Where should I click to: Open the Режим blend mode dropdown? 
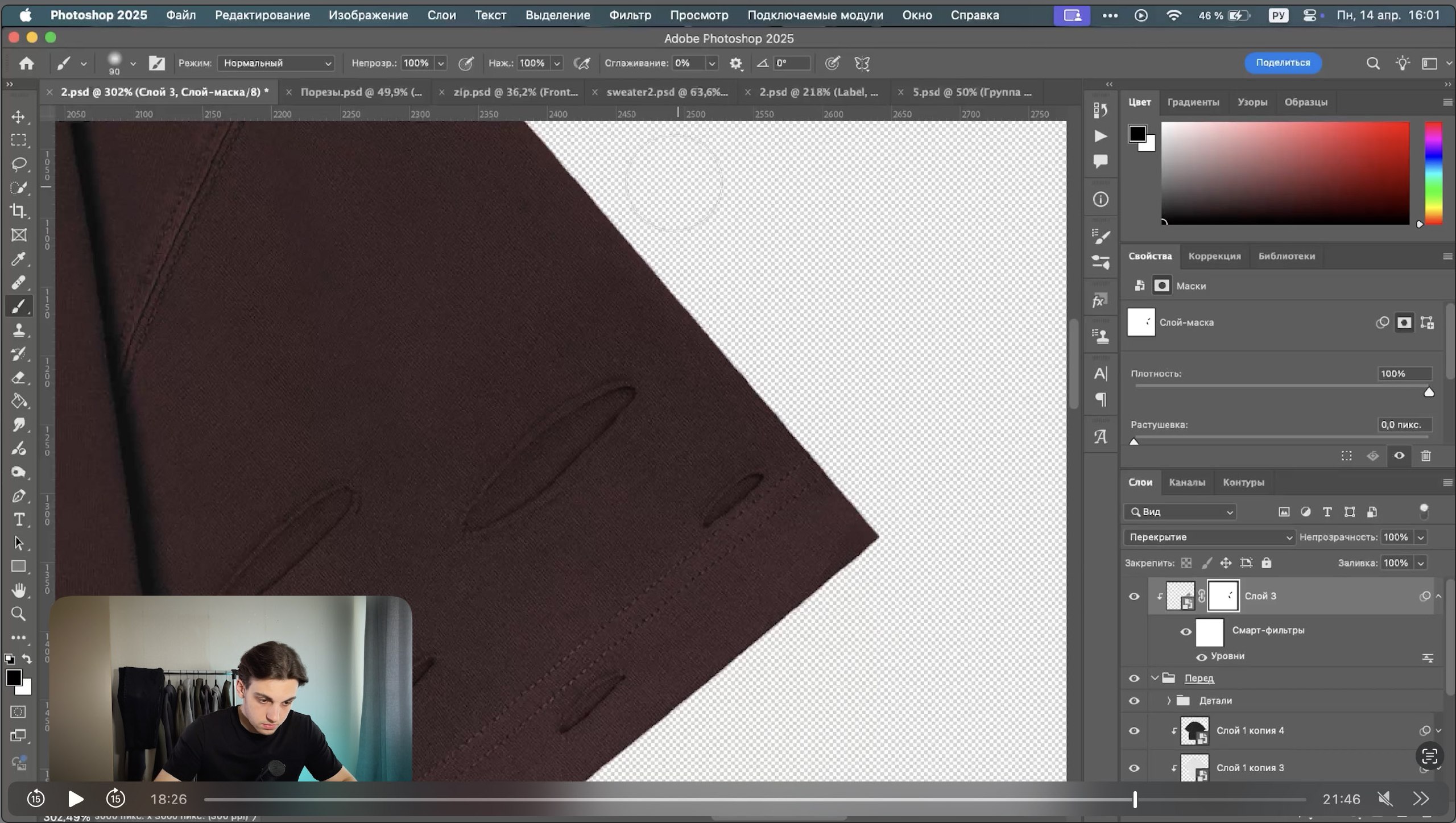(x=276, y=63)
